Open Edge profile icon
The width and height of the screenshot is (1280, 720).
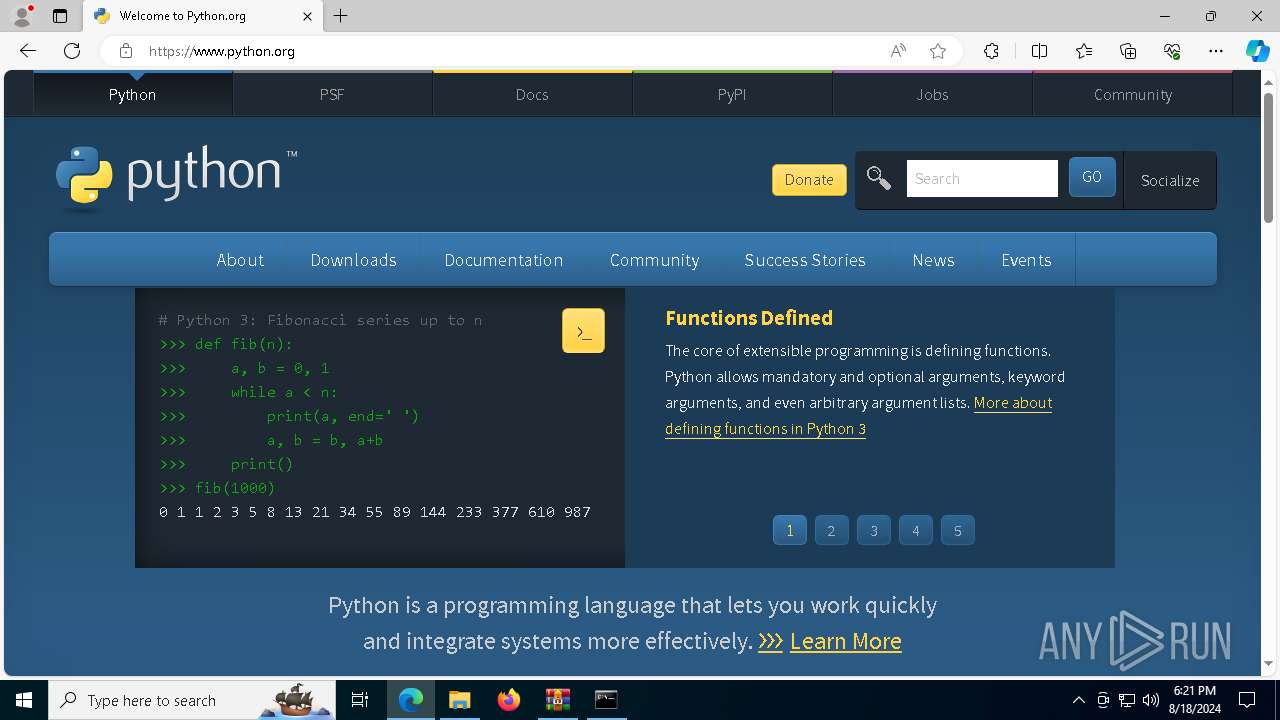pos(22,16)
